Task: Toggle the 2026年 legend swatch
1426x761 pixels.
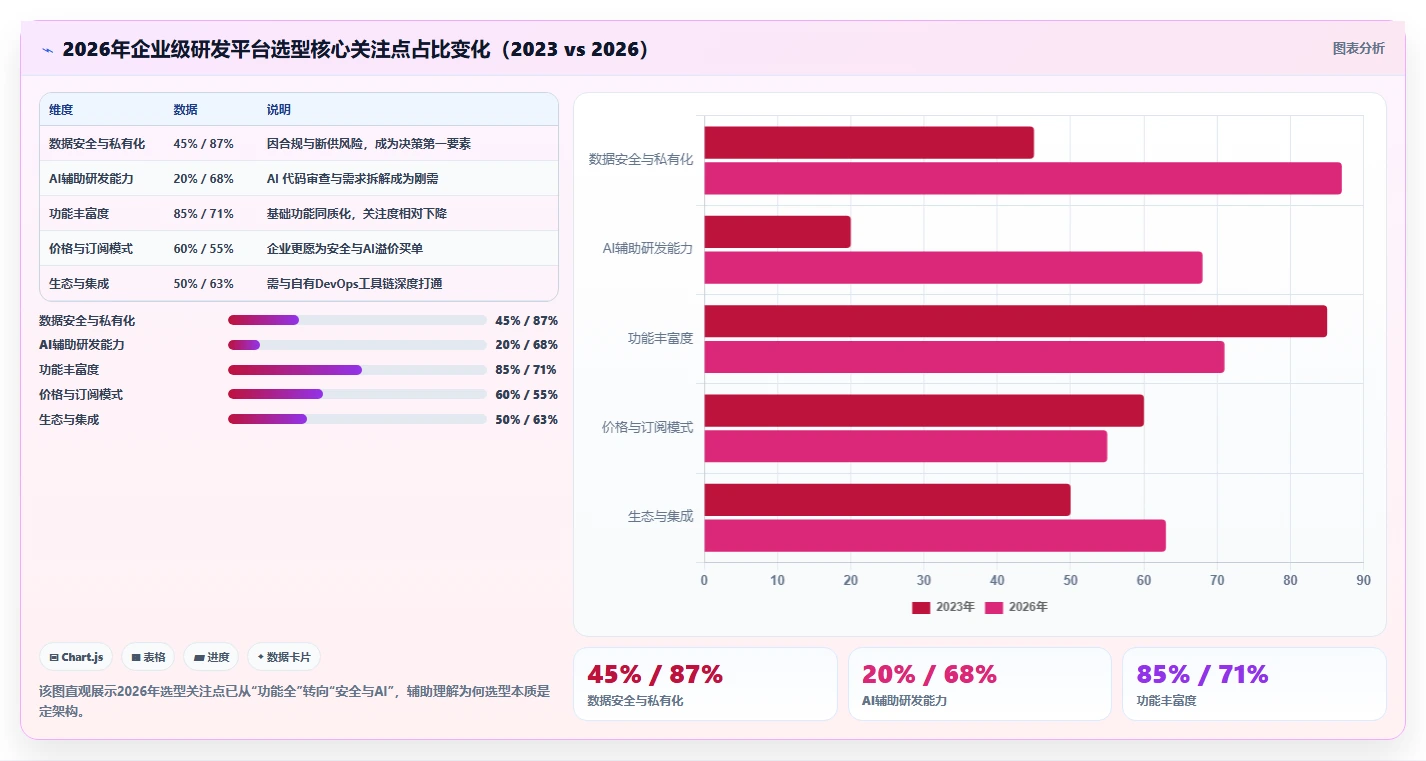Action: coord(994,607)
